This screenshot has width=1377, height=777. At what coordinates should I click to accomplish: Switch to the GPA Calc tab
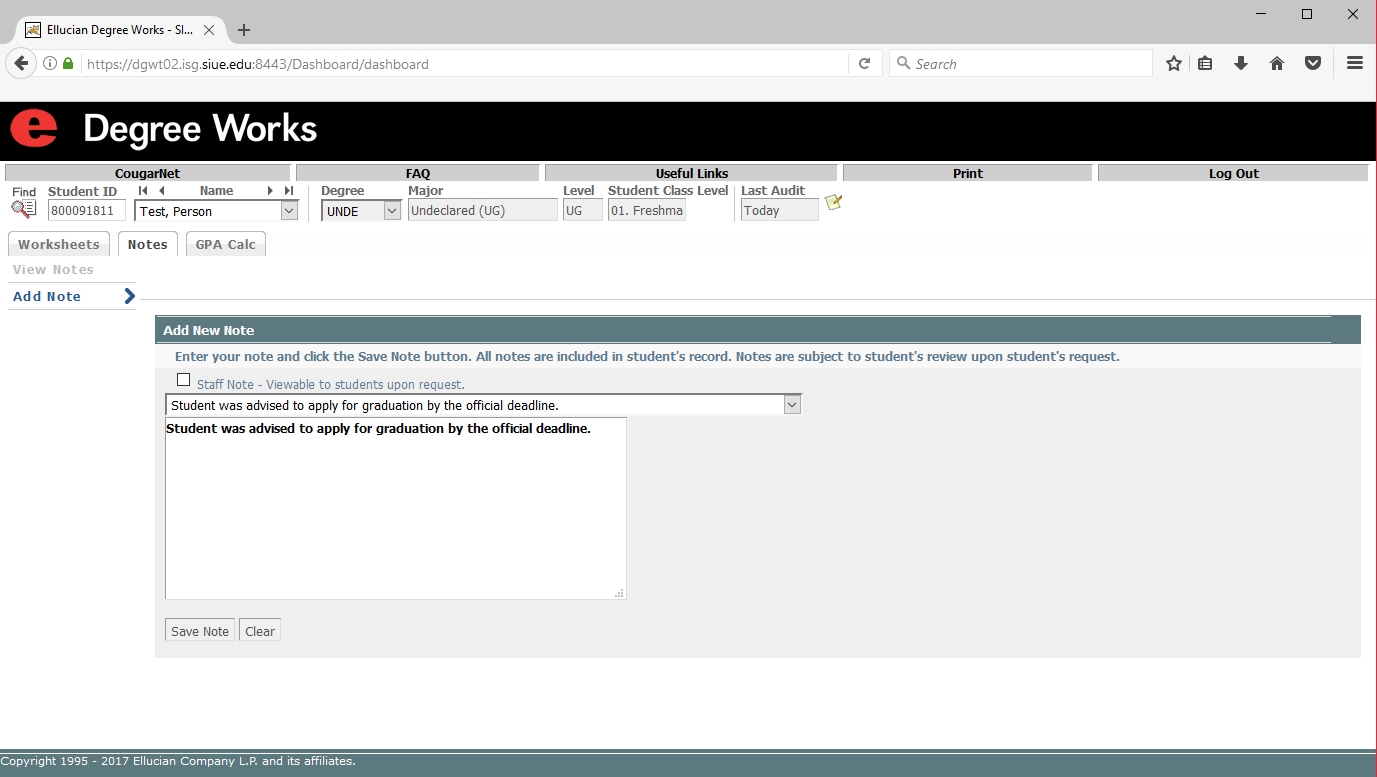point(225,244)
